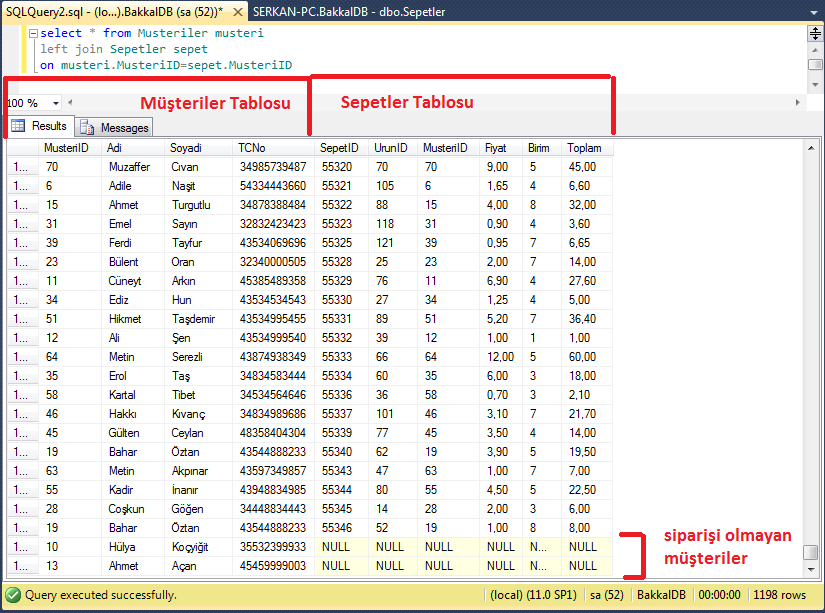Open the active documents dropdown arrow
The image size is (825, 613).
click(814, 12)
